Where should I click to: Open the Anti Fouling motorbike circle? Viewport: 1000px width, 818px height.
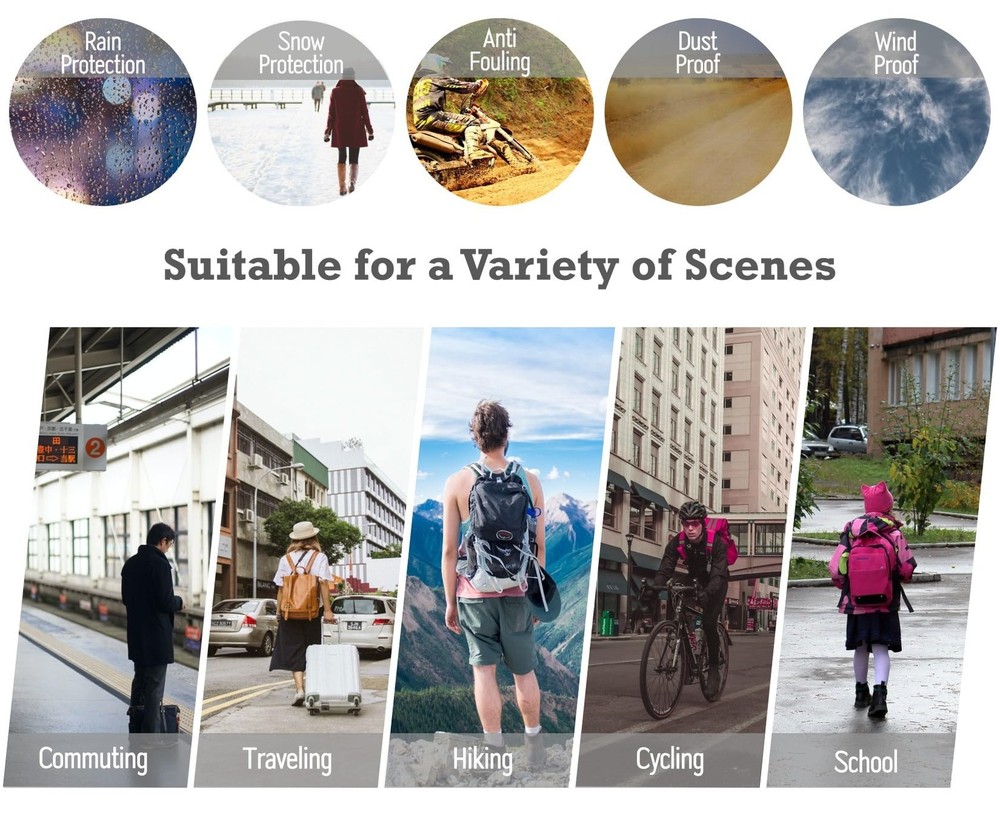[500, 112]
